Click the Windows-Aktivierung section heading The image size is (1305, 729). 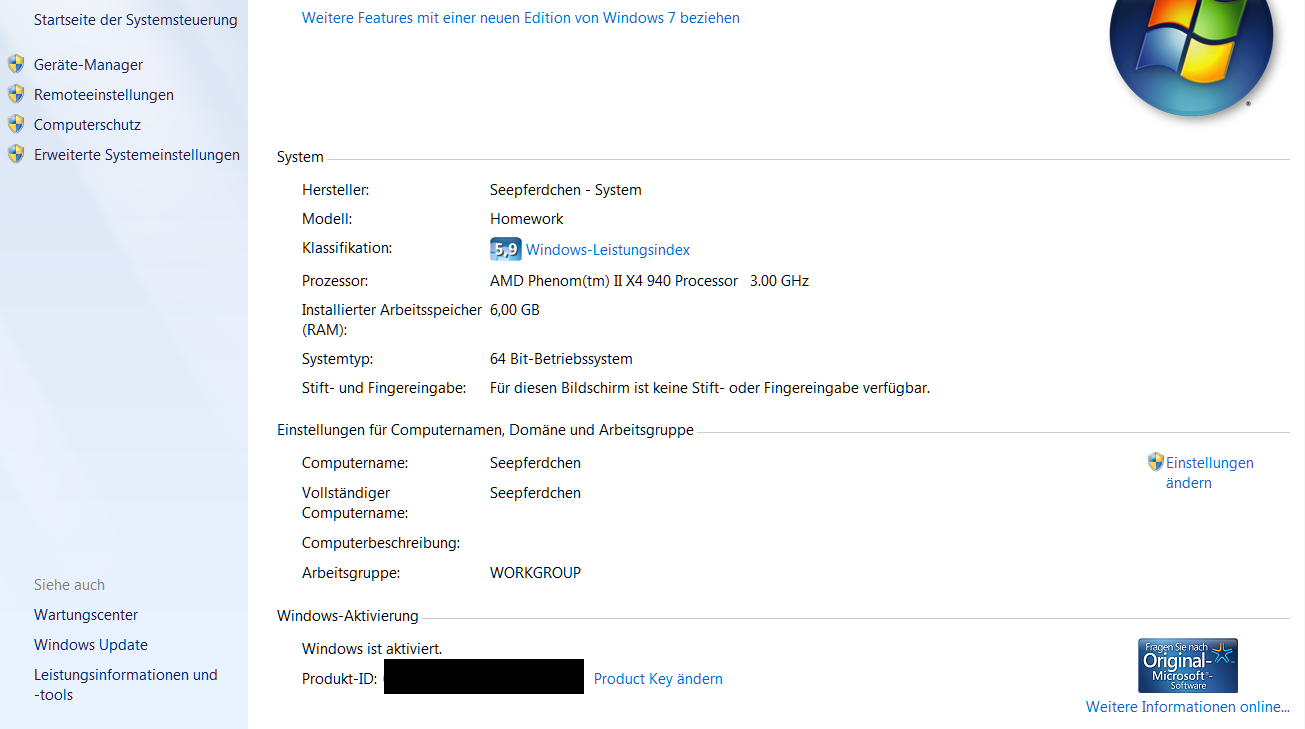click(x=348, y=616)
